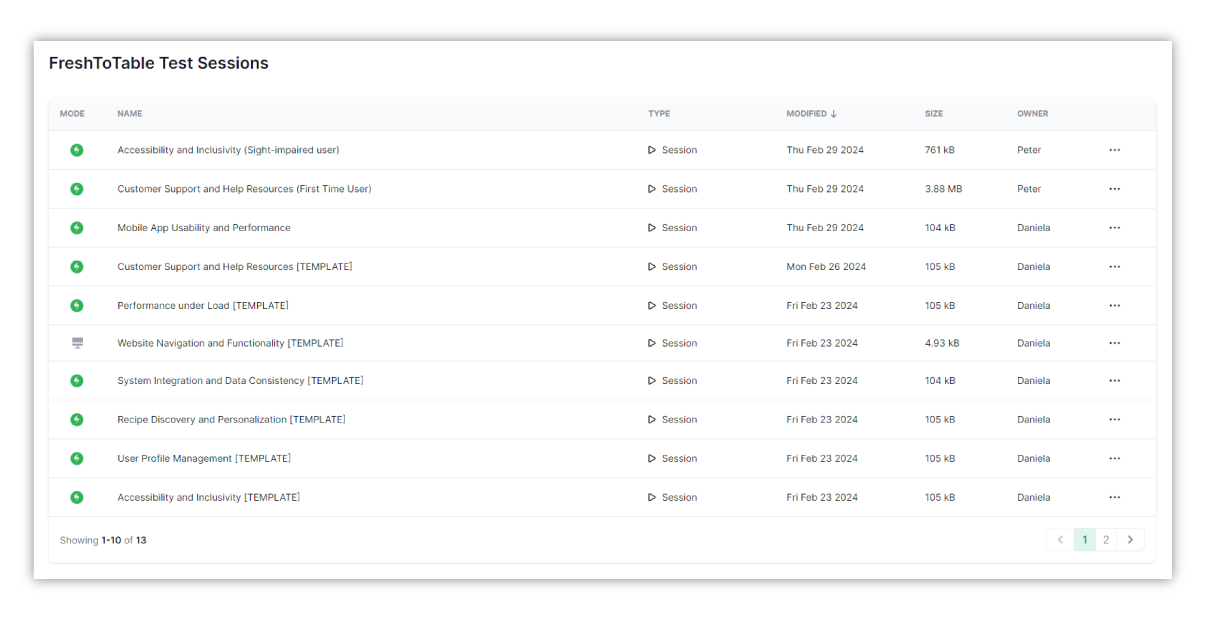Click the lightning mode icon for Performance under Load
This screenshot has height=620, width=1205.
click(x=77, y=305)
